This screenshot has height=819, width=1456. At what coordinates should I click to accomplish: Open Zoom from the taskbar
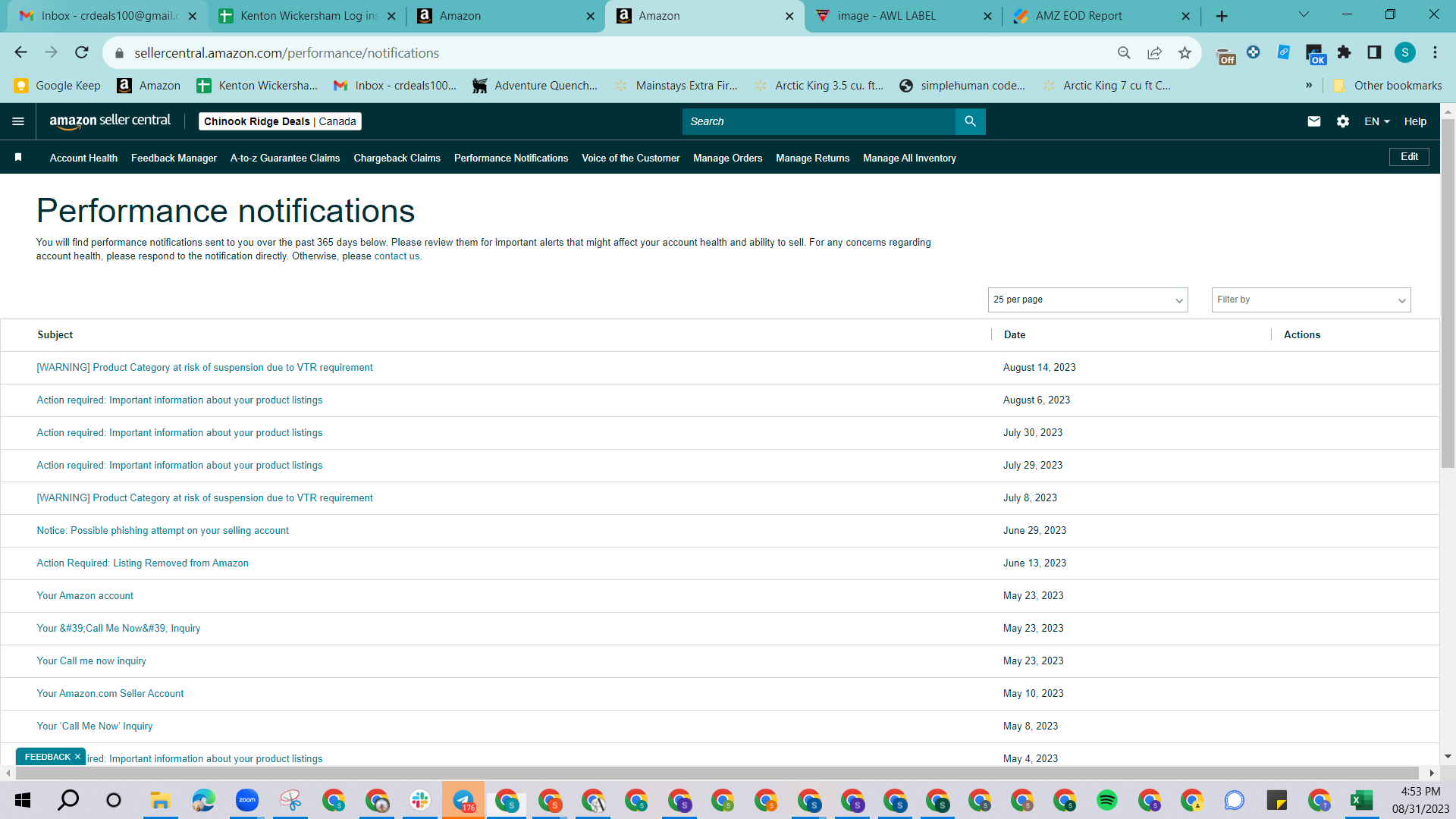point(247,800)
